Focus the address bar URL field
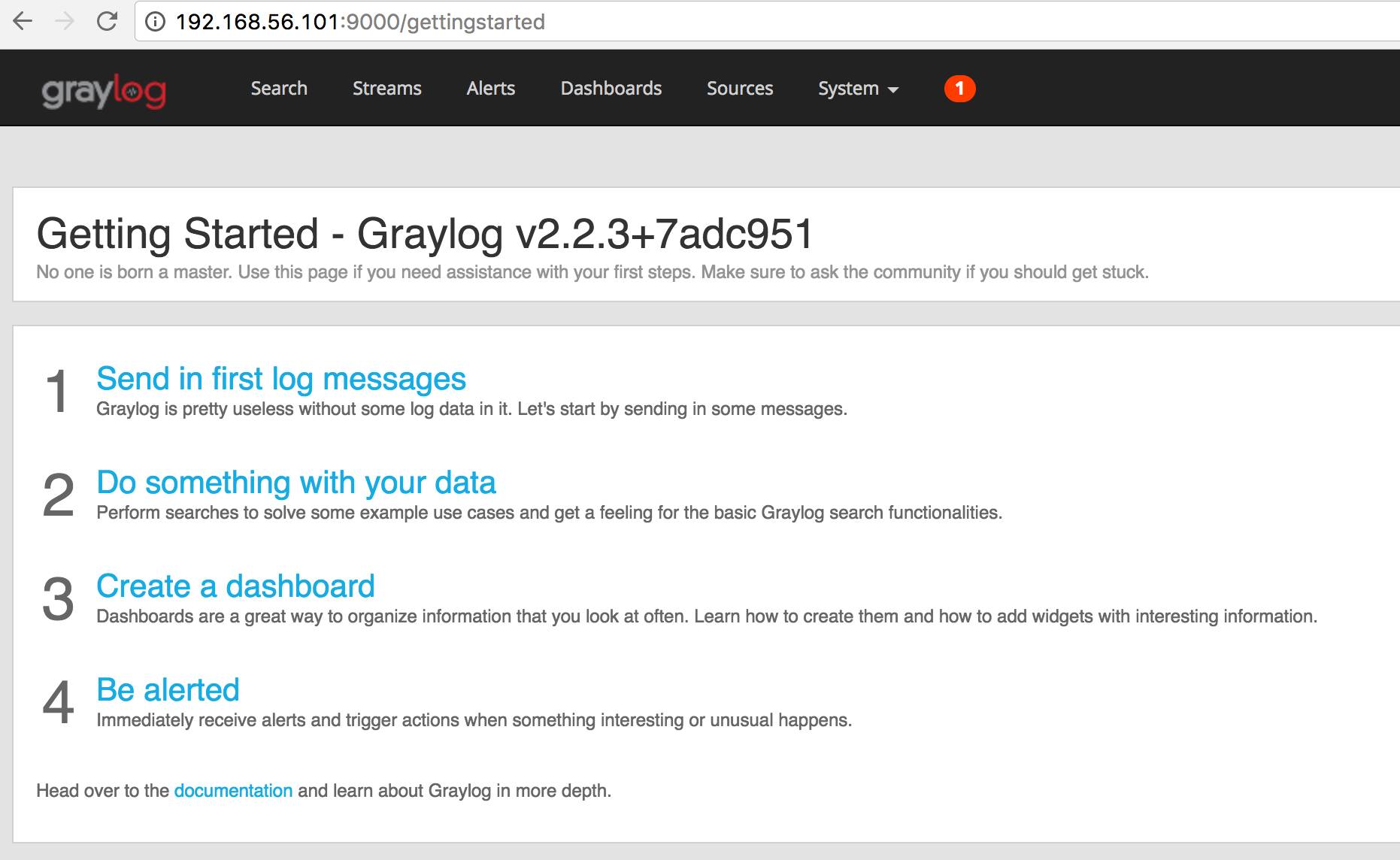 (x=767, y=22)
